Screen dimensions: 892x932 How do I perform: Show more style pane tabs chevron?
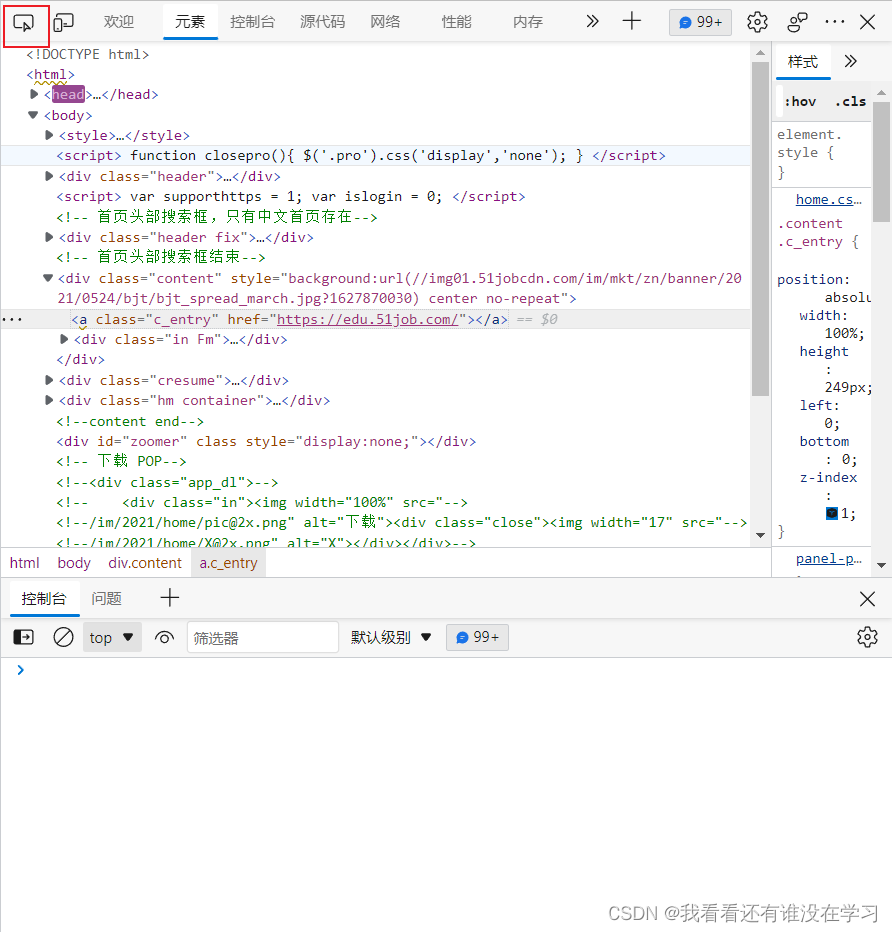tap(850, 61)
